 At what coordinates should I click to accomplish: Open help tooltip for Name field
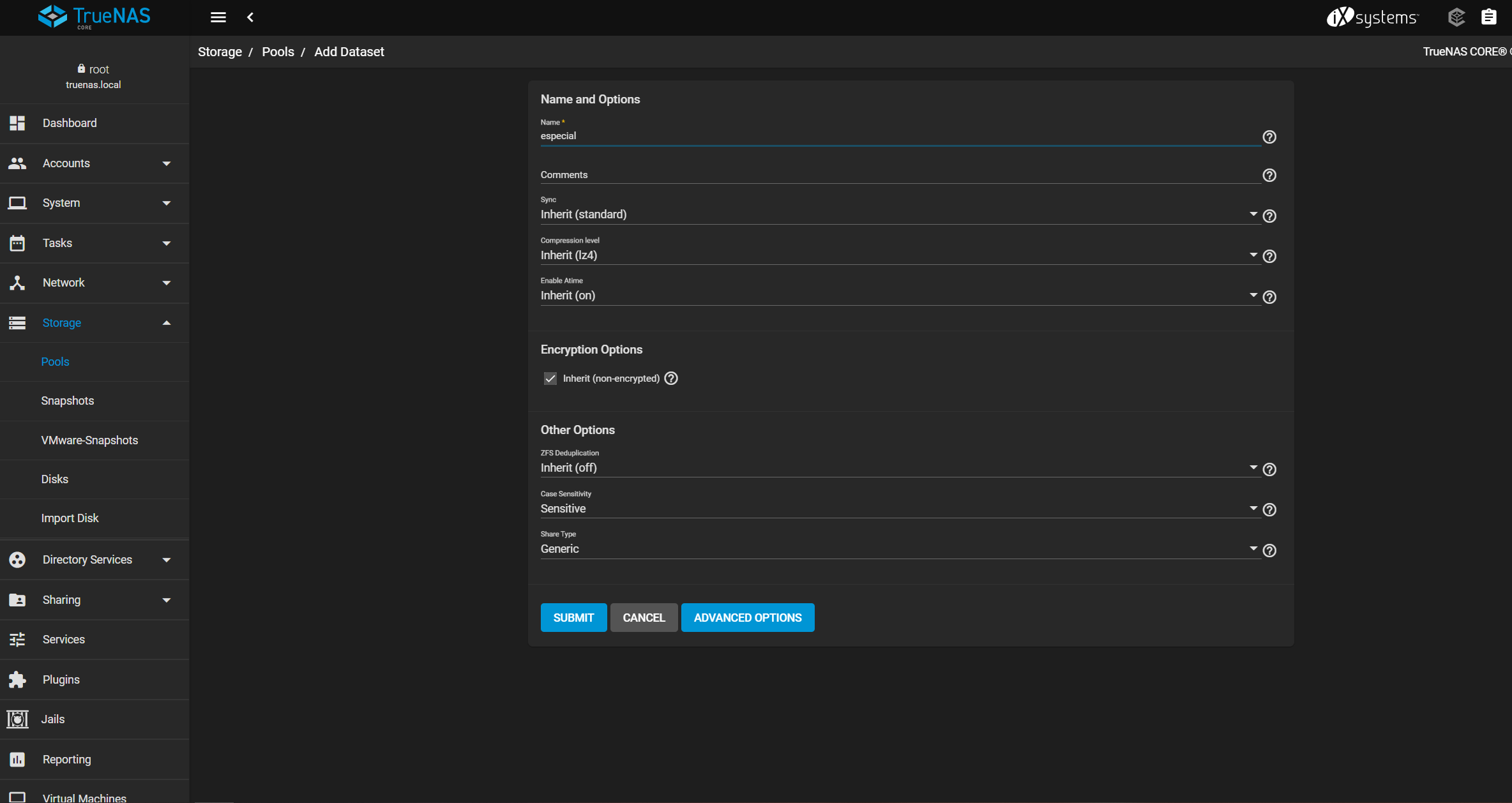coord(1269,137)
